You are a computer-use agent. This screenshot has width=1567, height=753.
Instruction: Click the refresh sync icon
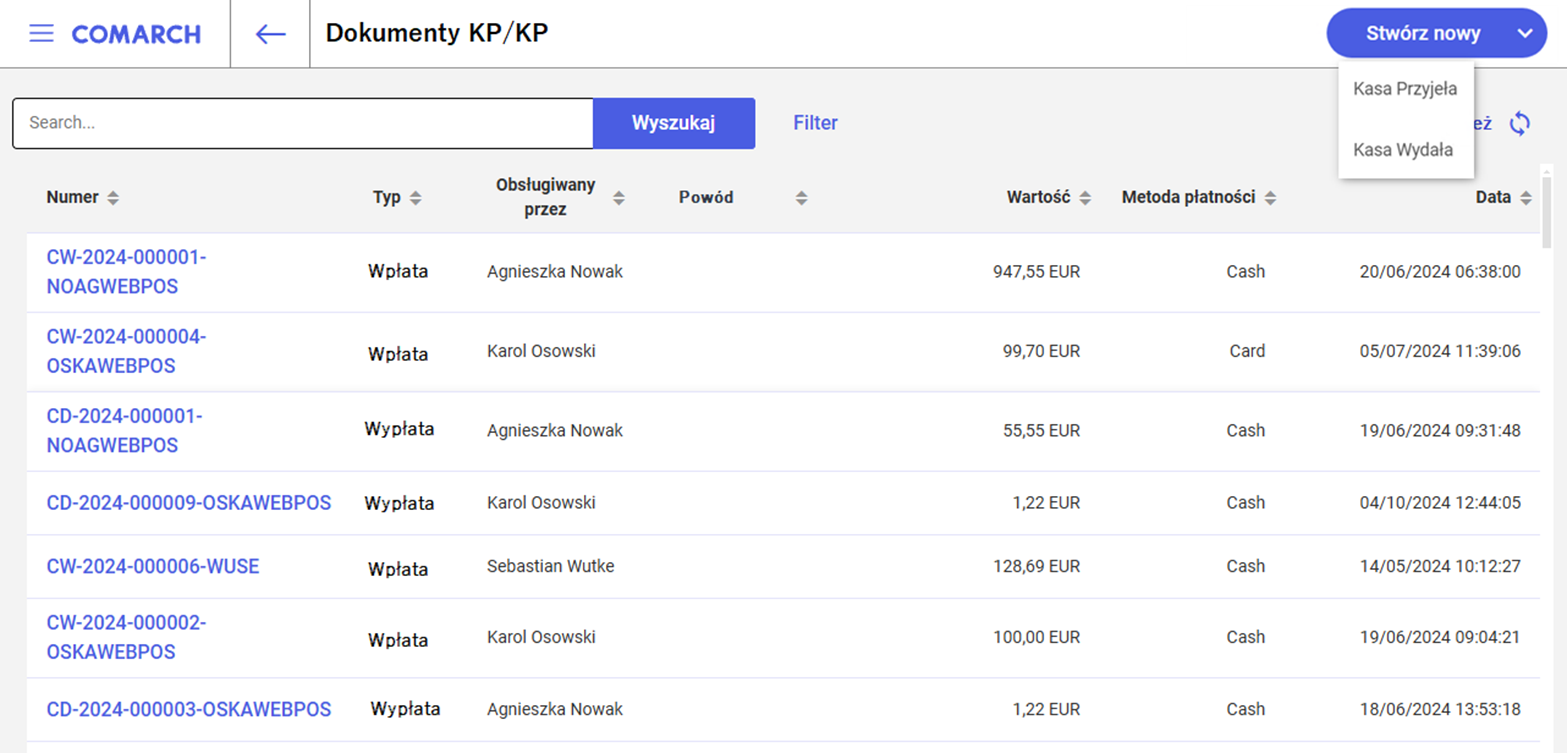coord(1520,123)
